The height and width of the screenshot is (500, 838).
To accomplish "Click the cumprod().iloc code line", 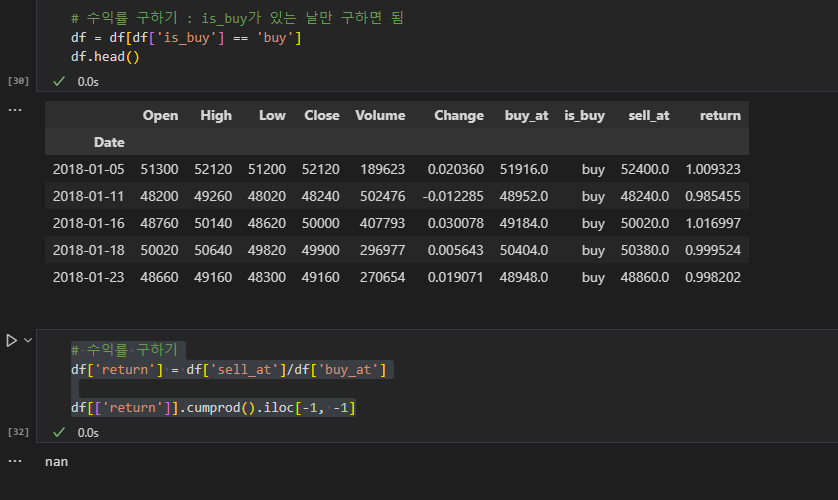I will click(x=213, y=408).
